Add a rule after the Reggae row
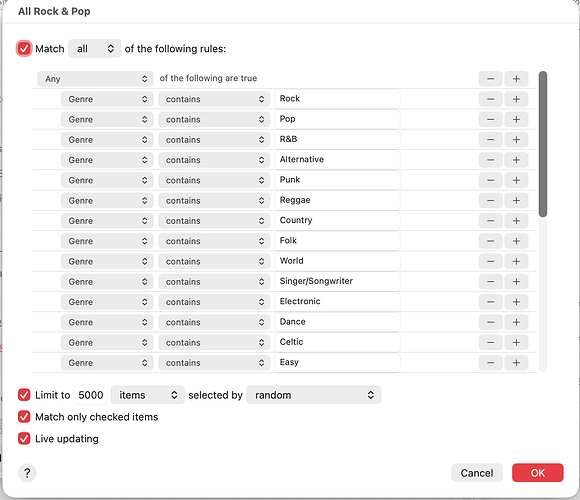580x500 pixels. tap(516, 200)
